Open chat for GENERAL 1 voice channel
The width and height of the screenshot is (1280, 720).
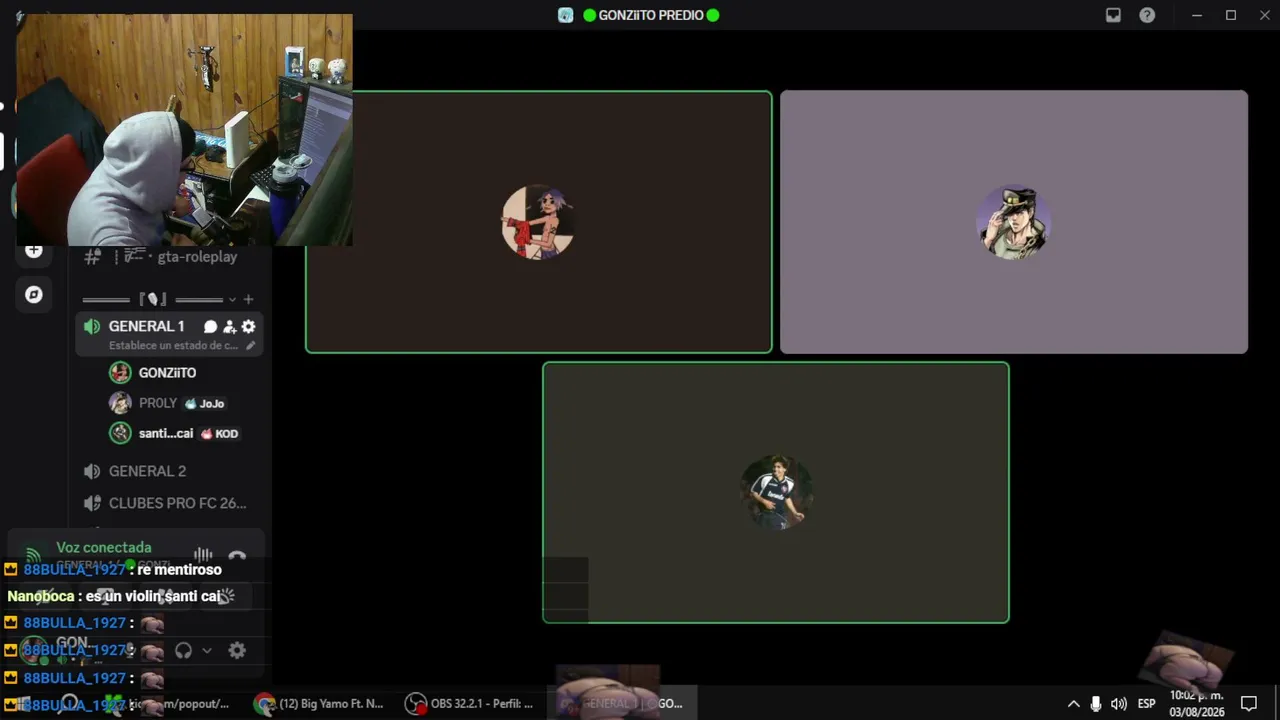click(x=210, y=326)
